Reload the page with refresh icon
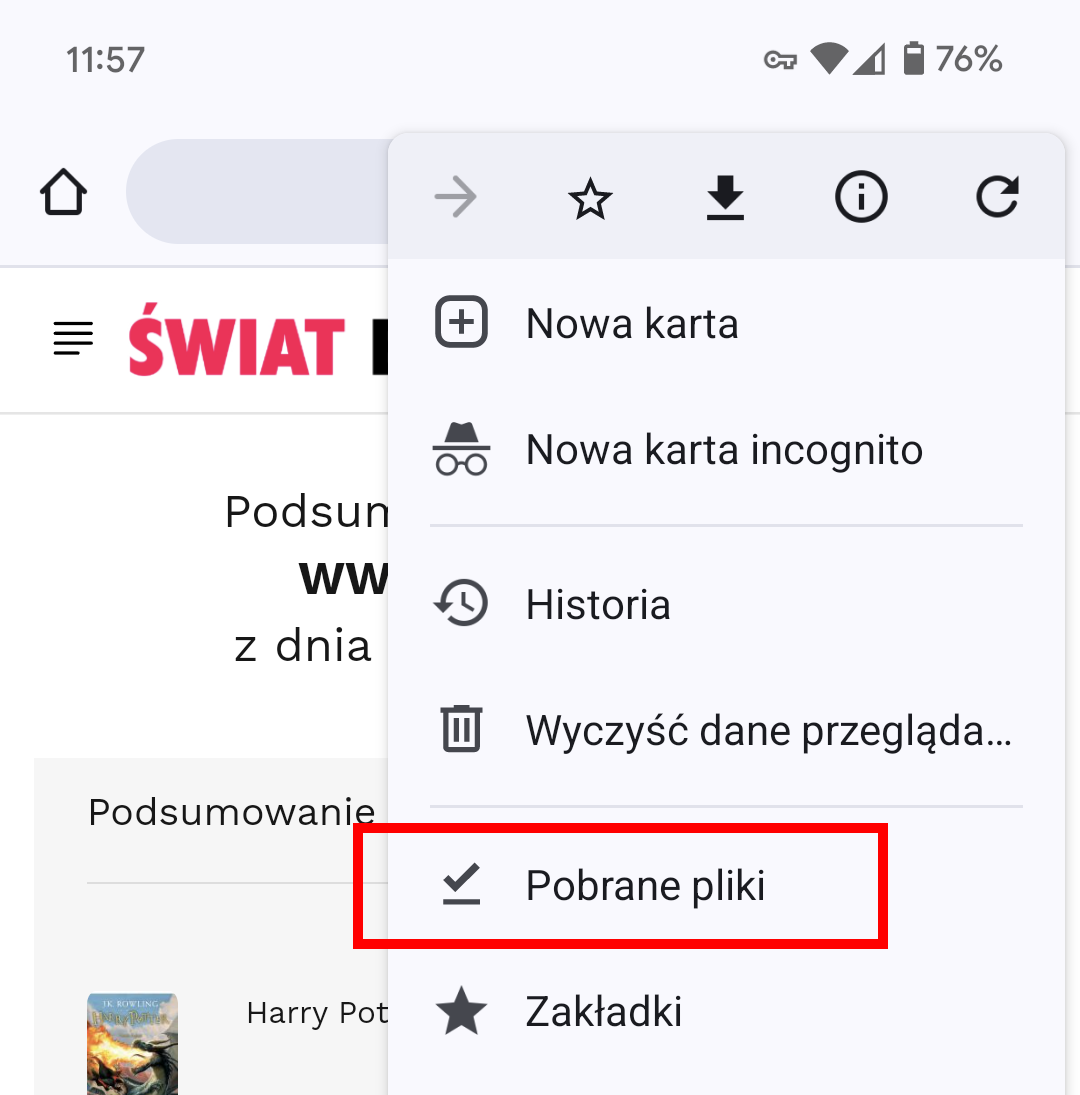1080x1095 pixels. (x=997, y=197)
